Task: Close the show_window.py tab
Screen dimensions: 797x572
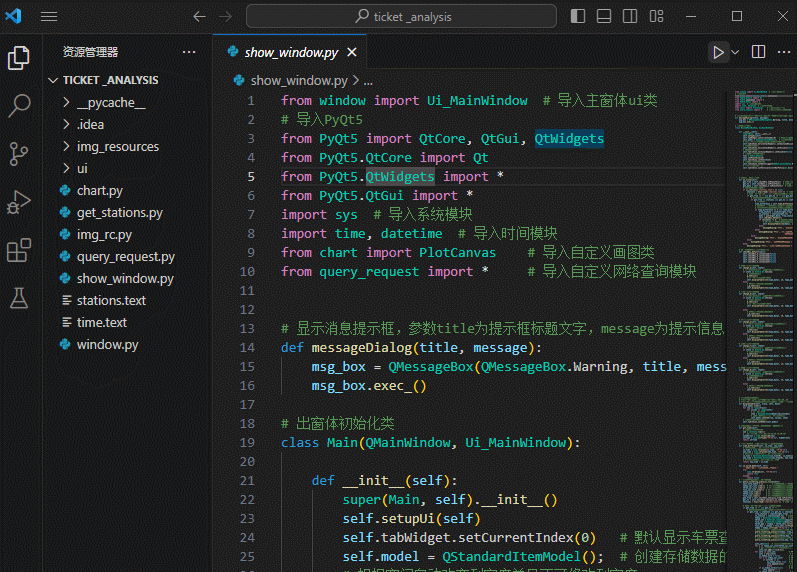Action: pyautogui.click(x=352, y=52)
